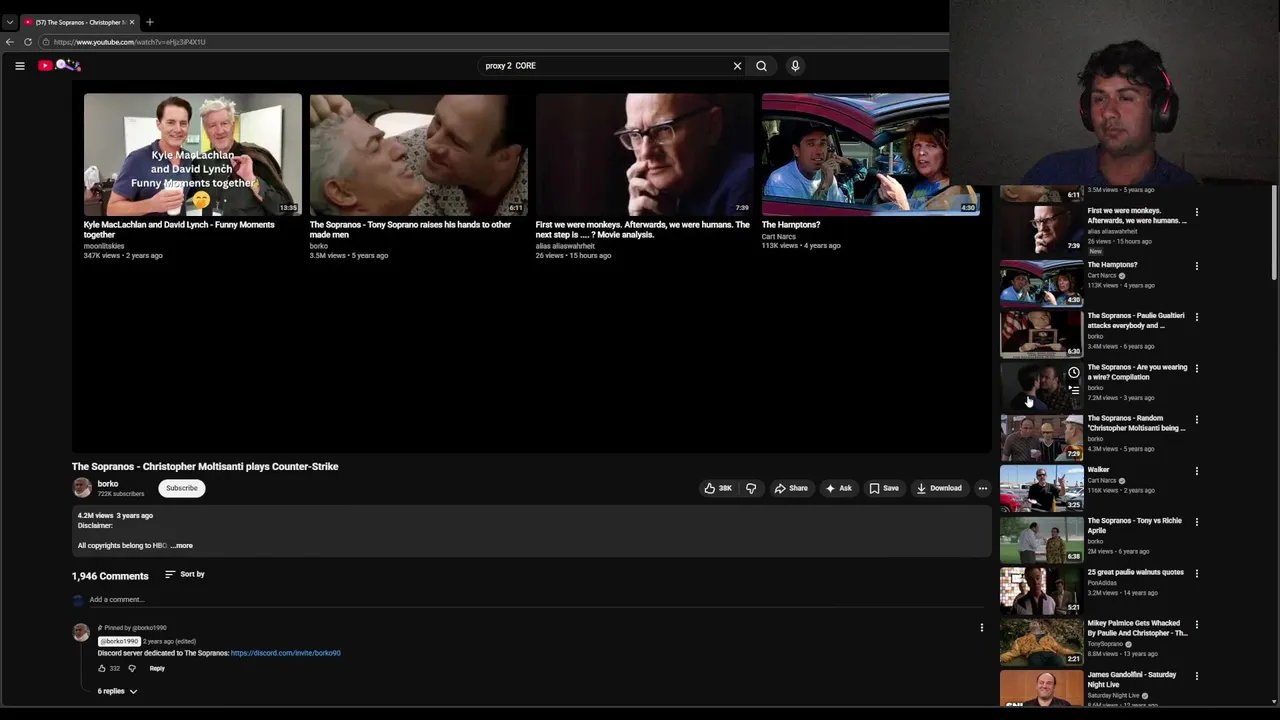Open options for 25 great paulie walnuts quotes
Viewport: 1280px width, 720px height.
pos(1197,574)
